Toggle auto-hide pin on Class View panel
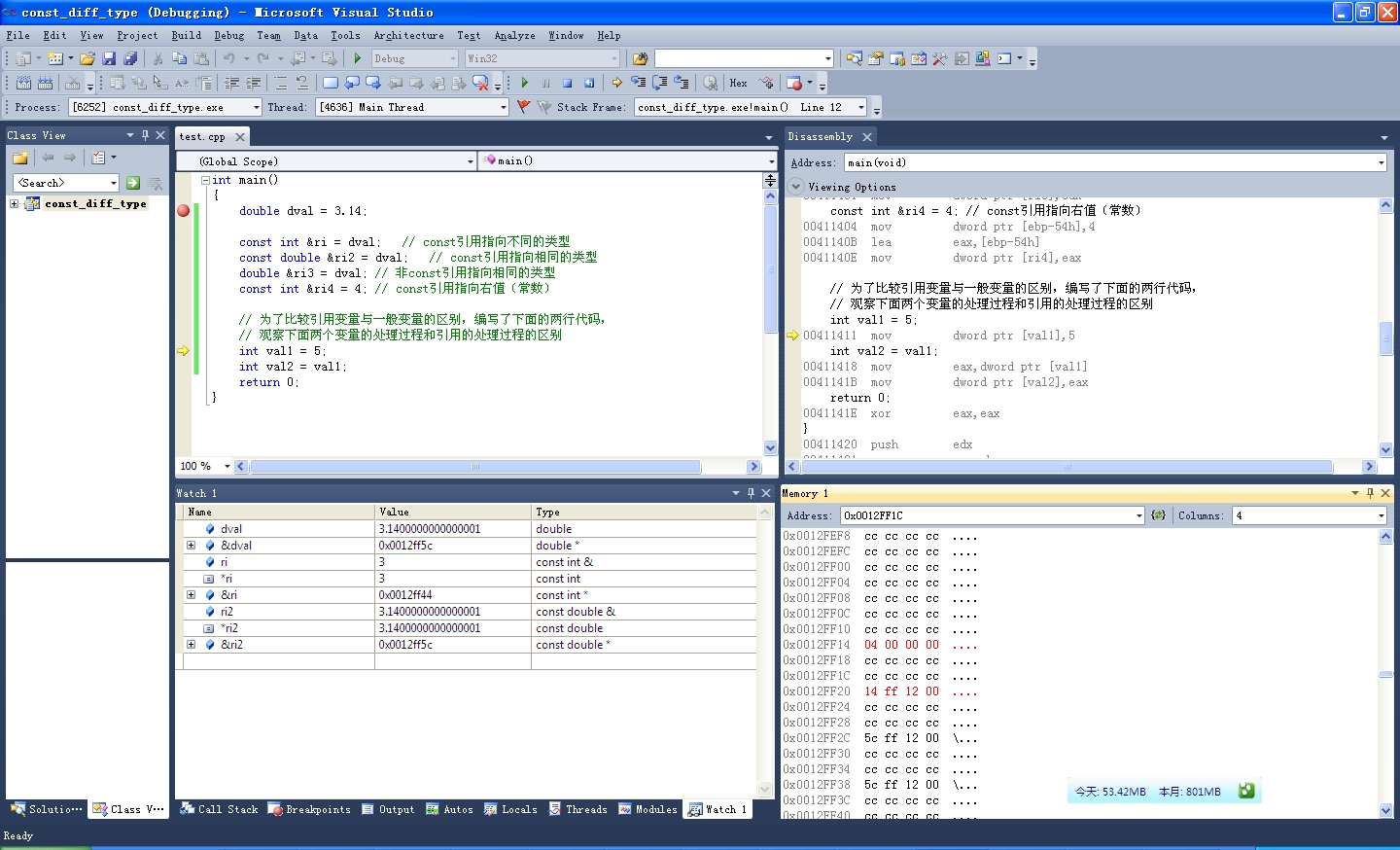Viewport: 1400px width, 850px height. [x=145, y=135]
